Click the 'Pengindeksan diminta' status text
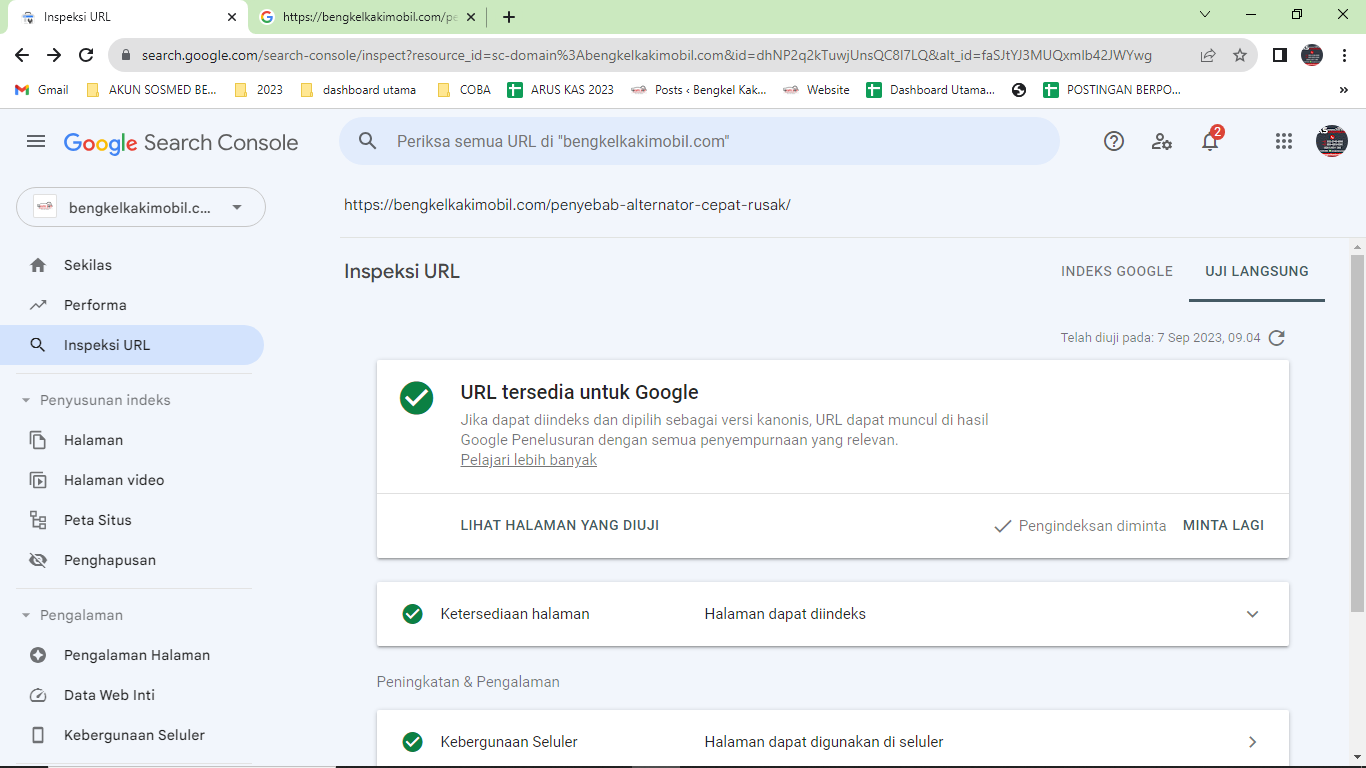The height and width of the screenshot is (768, 1366). pos(1092,526)
